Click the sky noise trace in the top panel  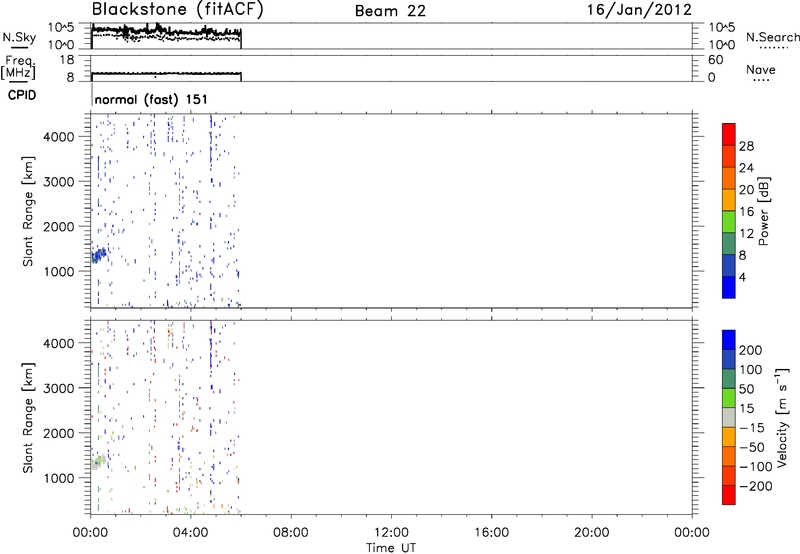tap(166, 31)
